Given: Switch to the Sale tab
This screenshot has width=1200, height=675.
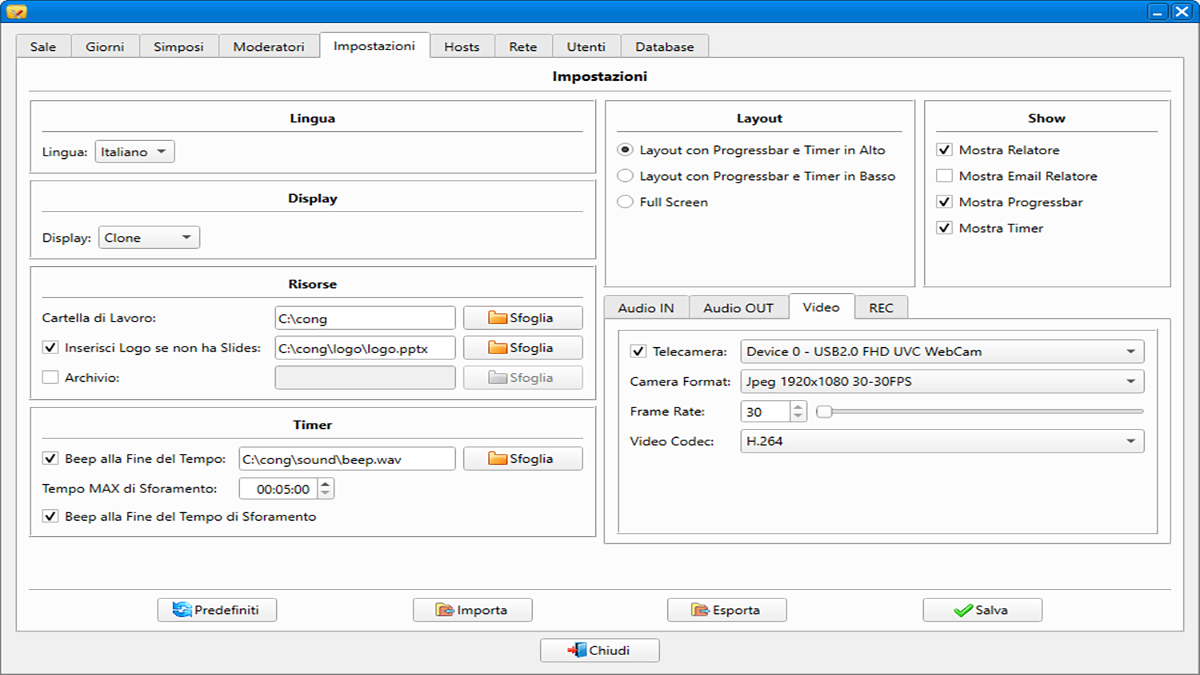Looking at the screenshot, I should pos(43,47).
